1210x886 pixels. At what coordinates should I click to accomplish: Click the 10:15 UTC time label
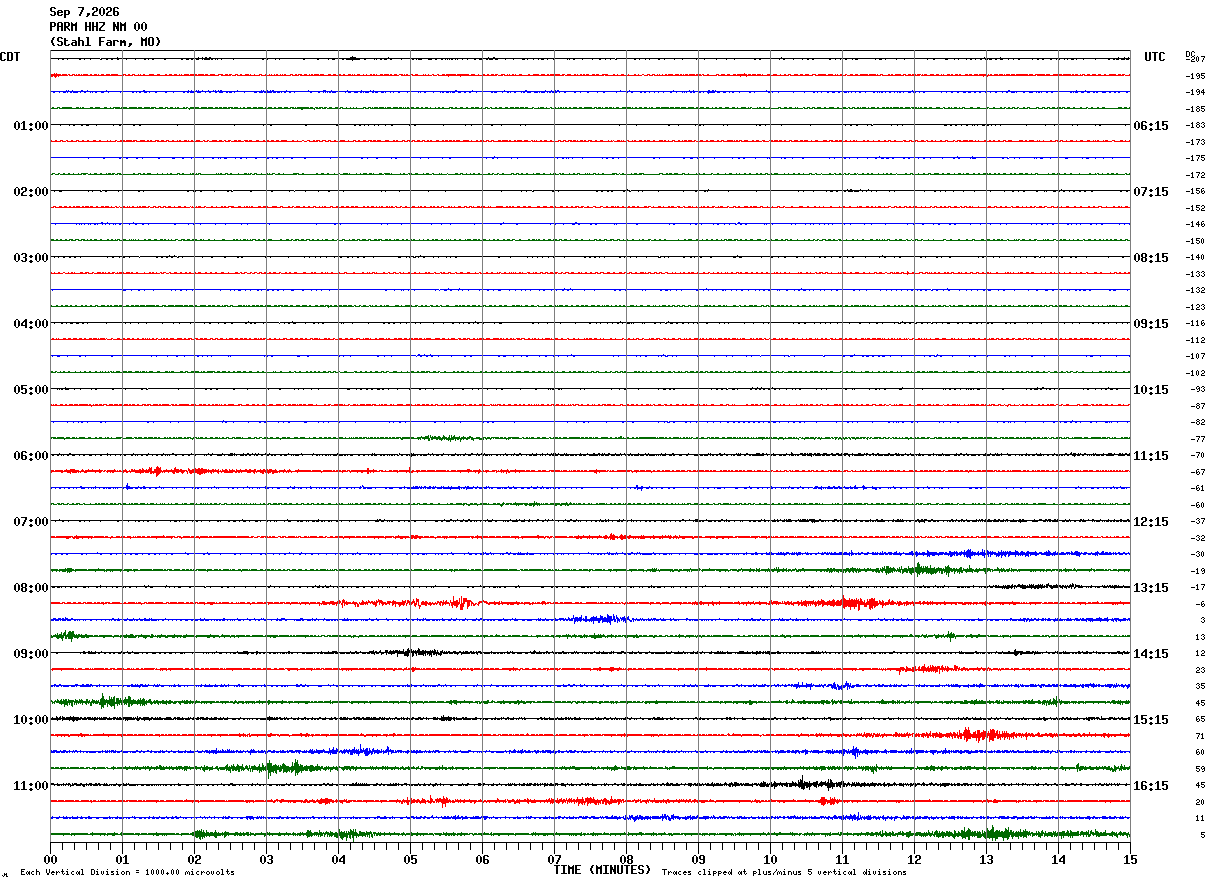click(x=1151, y=390)
